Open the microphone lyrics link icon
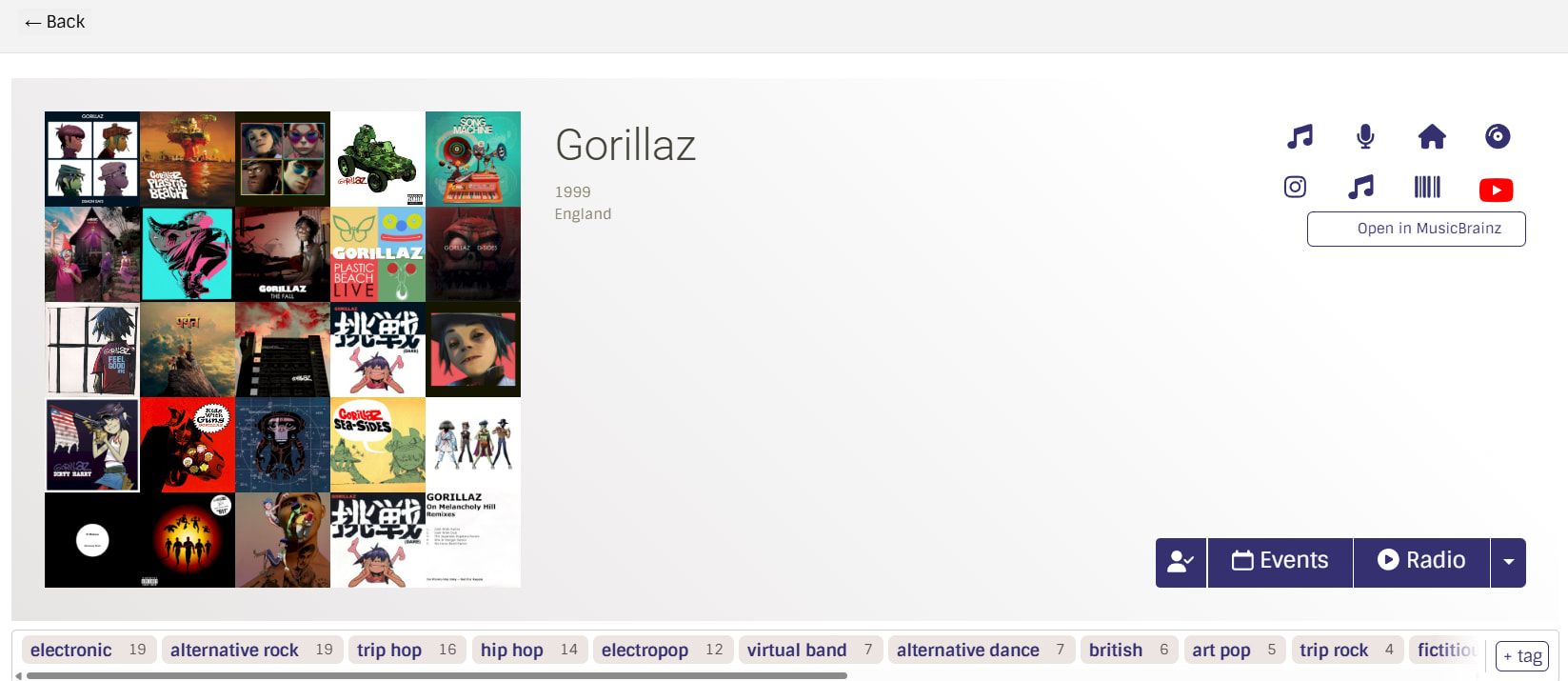1568x681 pixels. pyautogui.click(x=1365, y=137)
